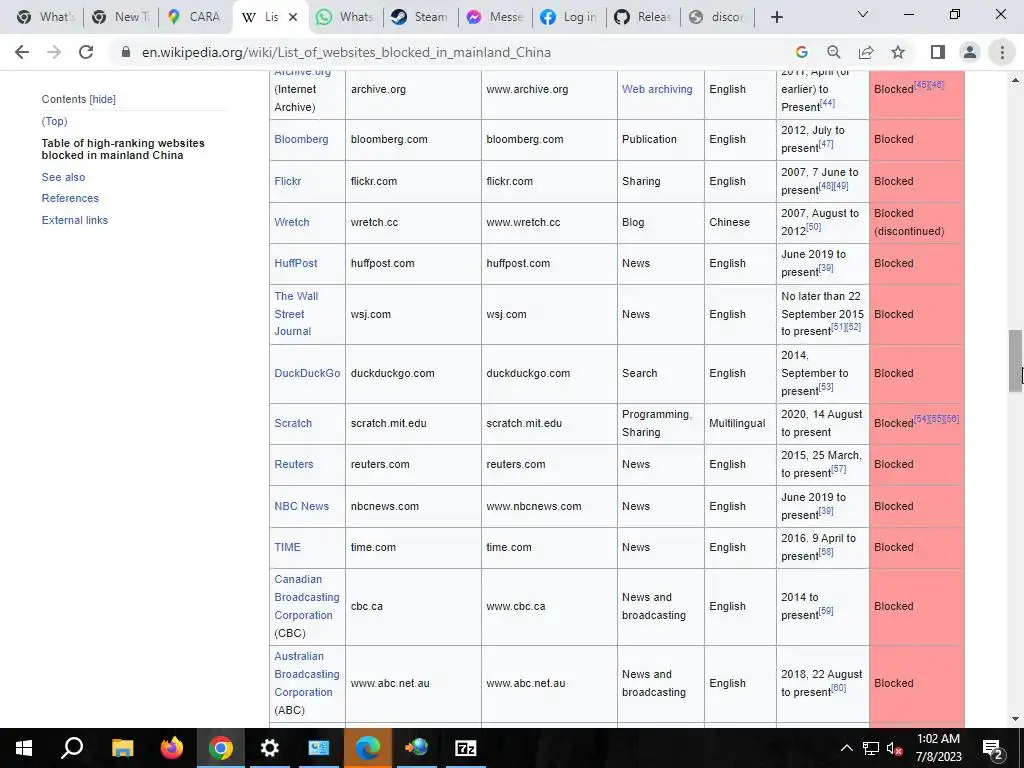Switch to the New Tab tab

(120, 17)
